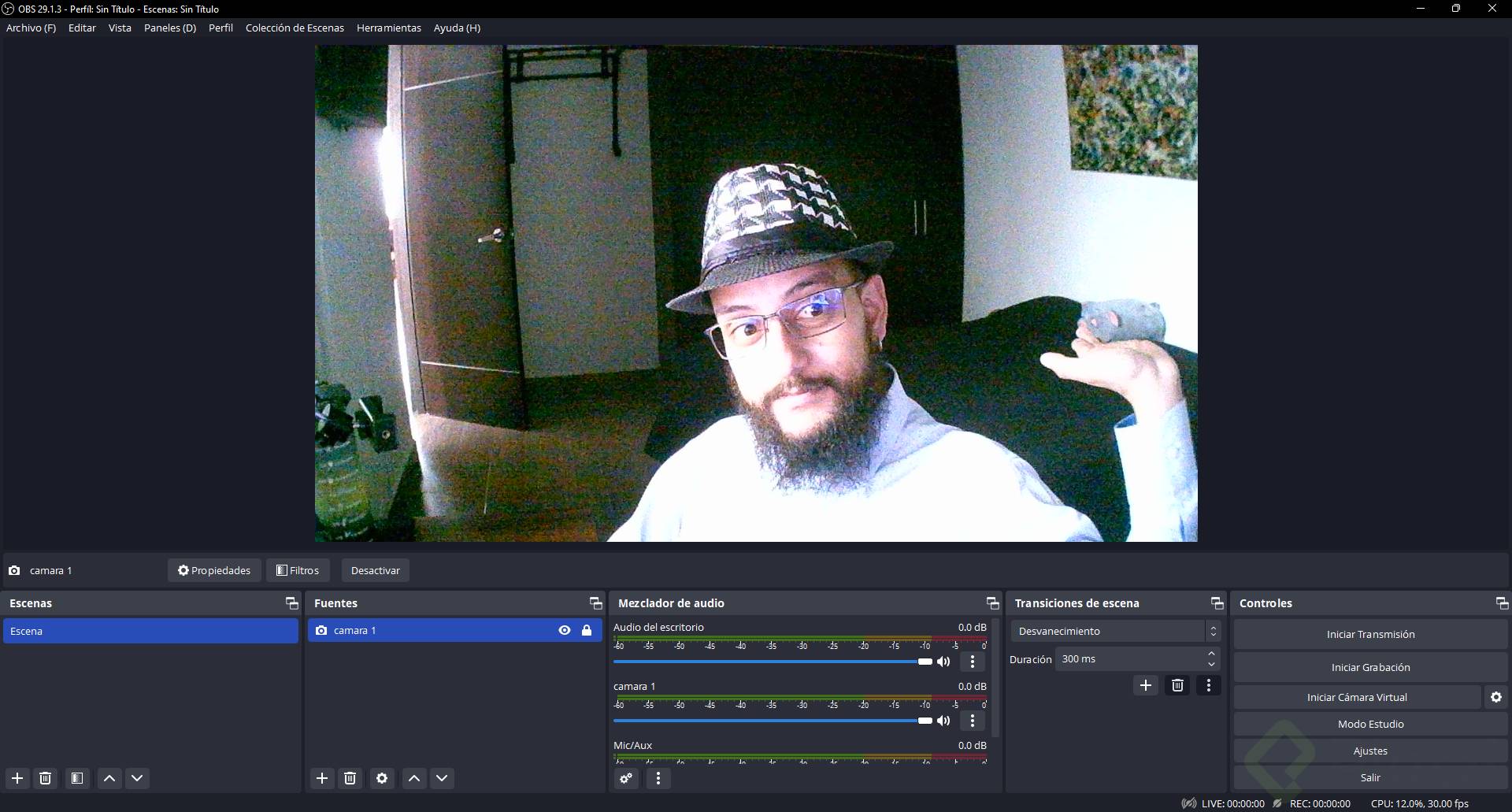
Task: Click the camera preview canvas
Action: coord(756,293)
